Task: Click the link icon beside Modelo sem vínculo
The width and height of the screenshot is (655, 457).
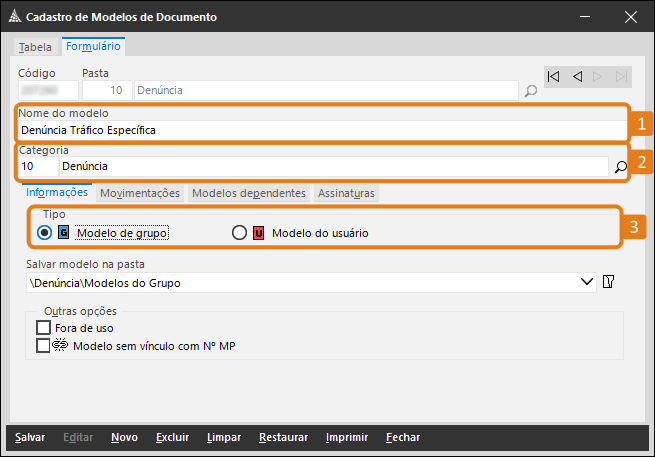Action: tap(58, 346)
